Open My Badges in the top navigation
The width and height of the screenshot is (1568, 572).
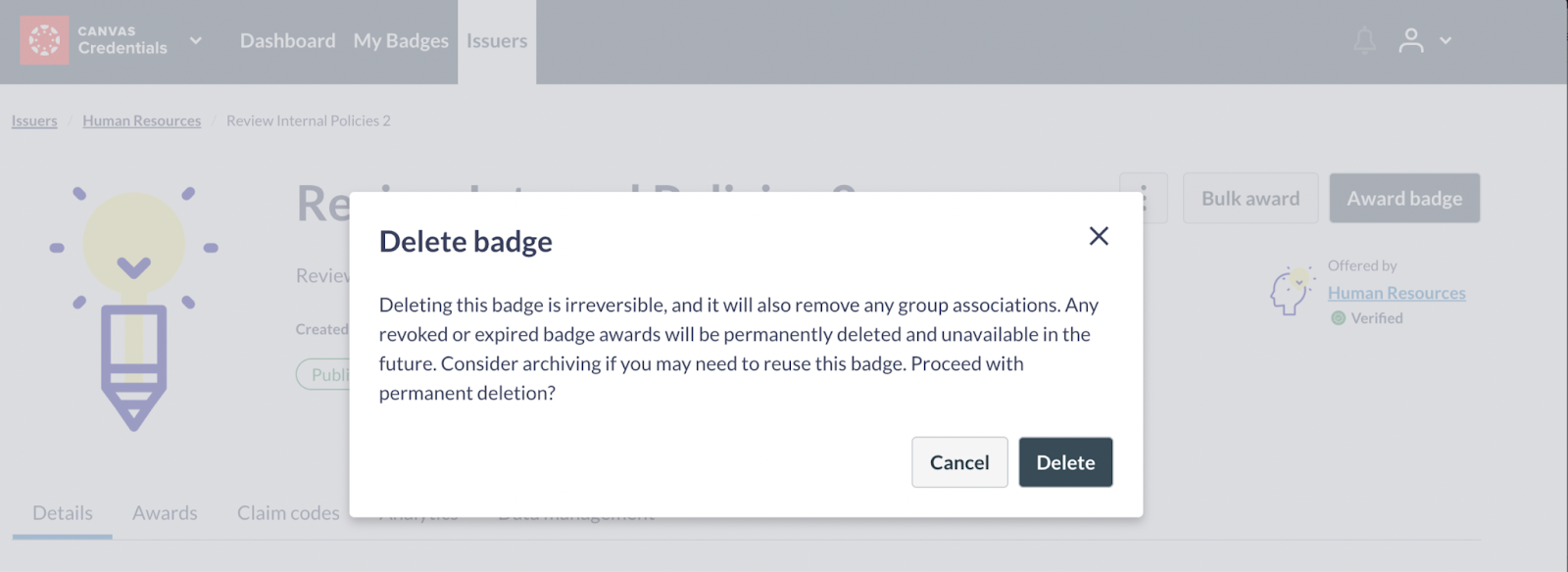pyautogui.click(x=401, y=41)
